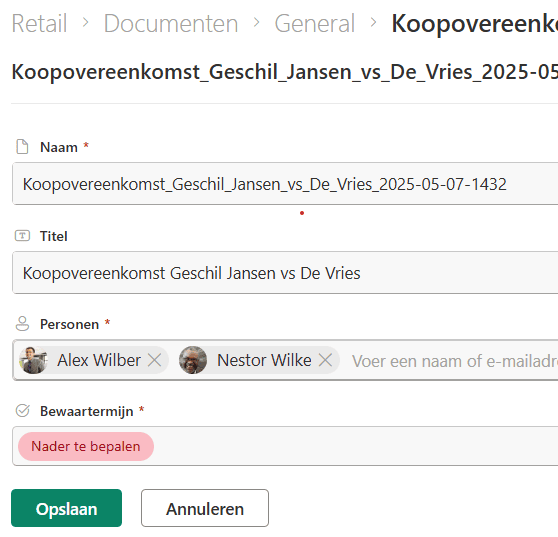Go to the Retail breadcrumb
This screenshot has width=558, height=537.
pyautogui.click(x=39, y=23)
